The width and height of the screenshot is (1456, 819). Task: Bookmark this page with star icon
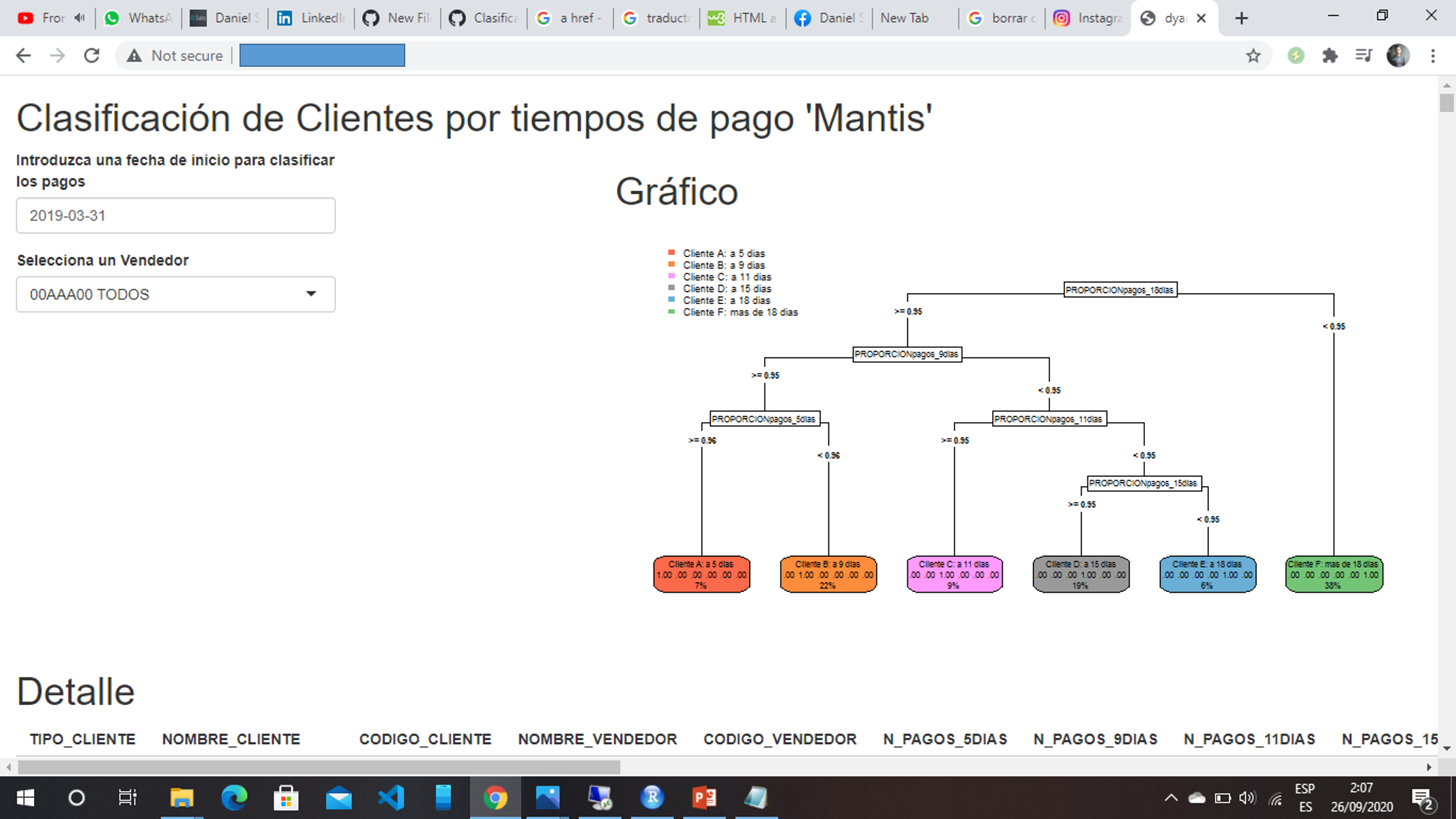[x=1253, y=56]
